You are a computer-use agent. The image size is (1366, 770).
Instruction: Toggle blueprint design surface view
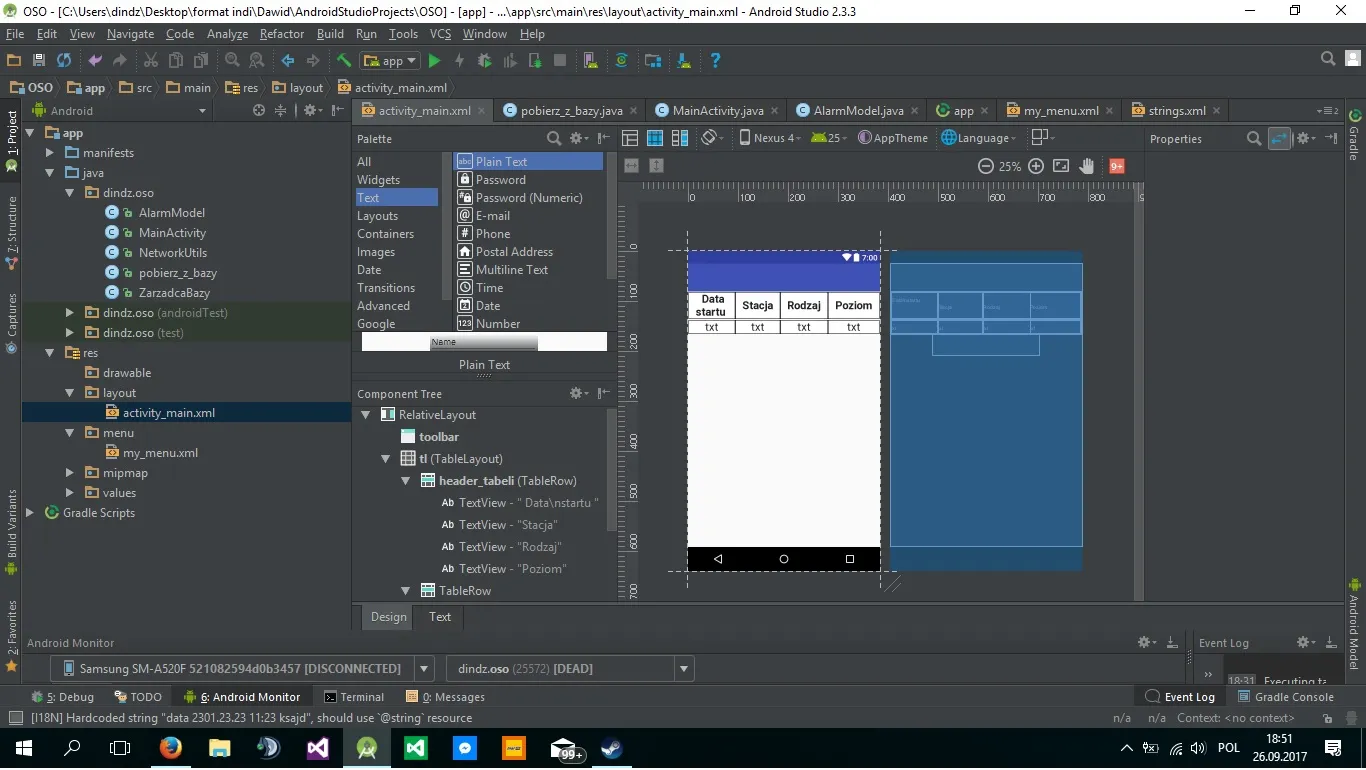click(654, 138)
